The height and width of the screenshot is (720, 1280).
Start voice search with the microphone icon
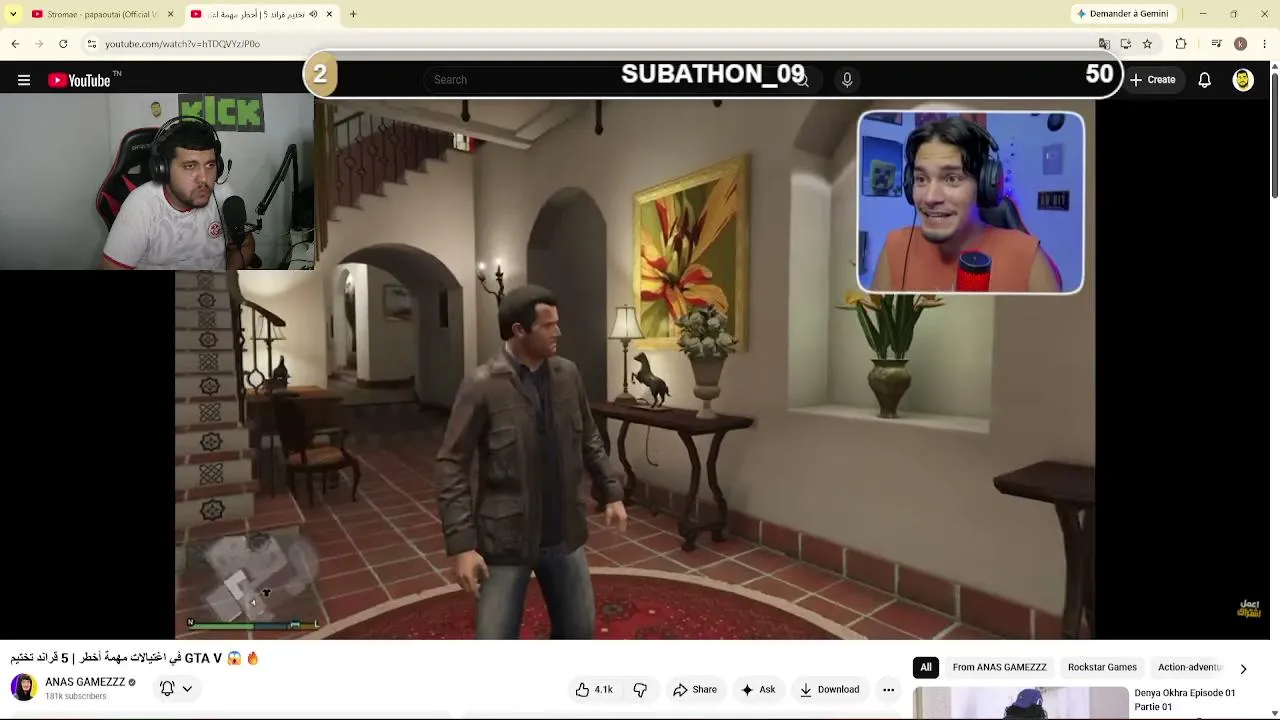(847, 80)
